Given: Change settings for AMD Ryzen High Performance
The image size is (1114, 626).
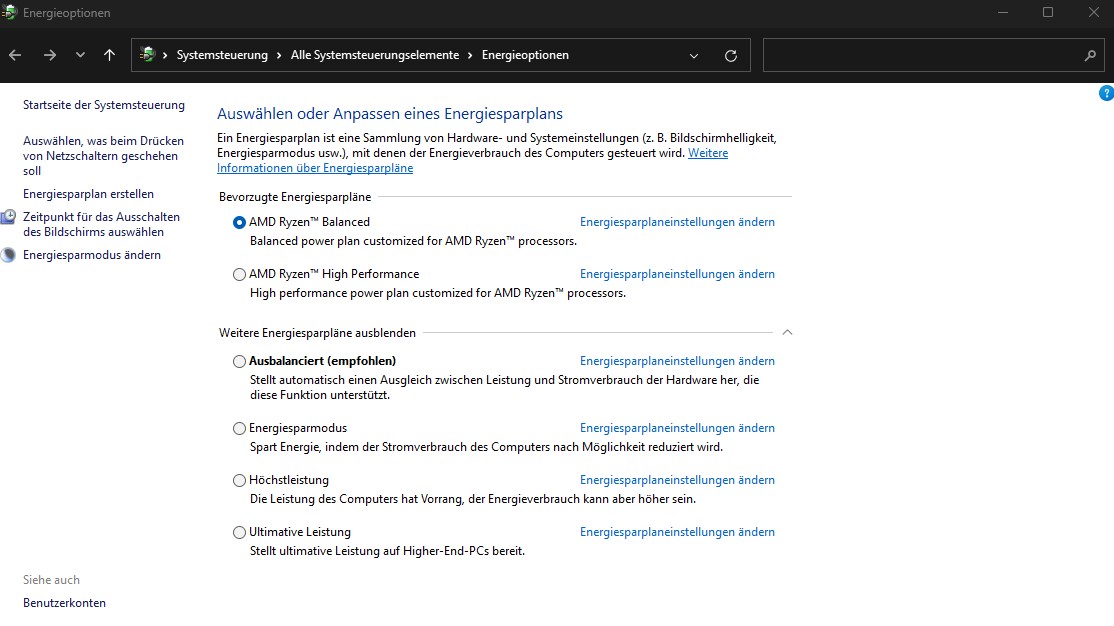Looking at the screenshot, I should click(x=677, y=274).
